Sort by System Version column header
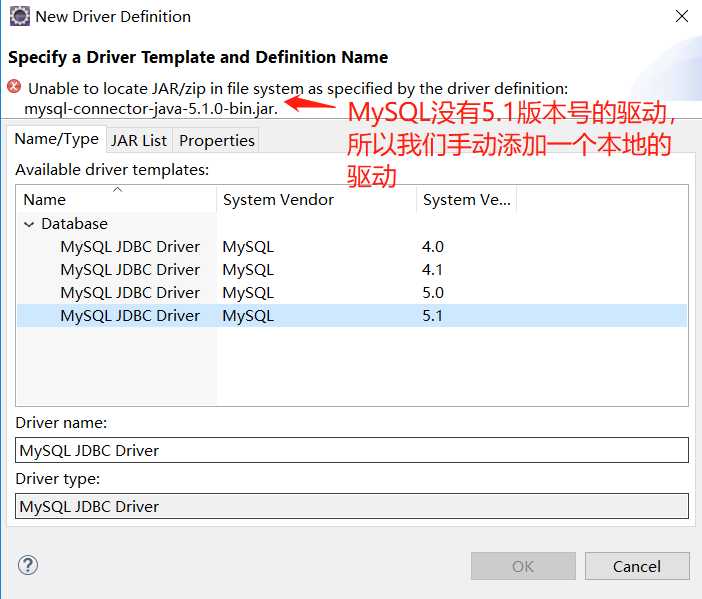 pyautogui.click(x=467, y=200)
